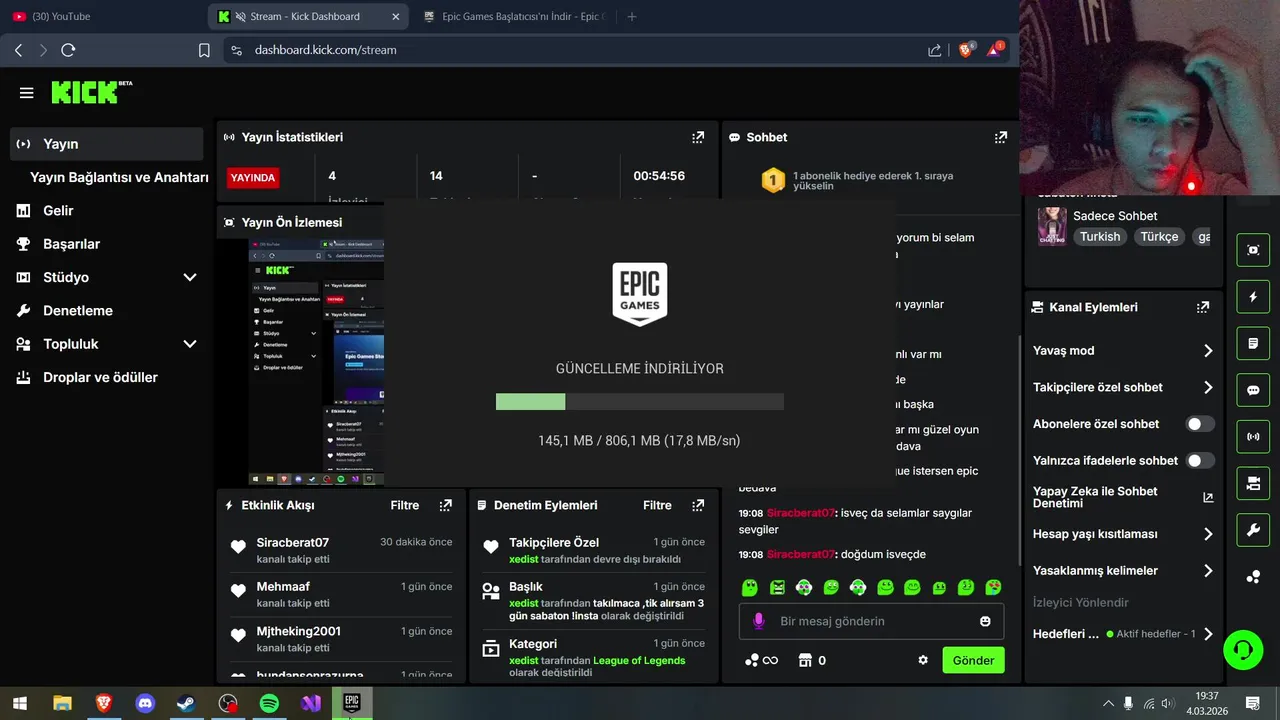Open Yasaklanmış kelimeler options arrow
The image size is (1280, 720).
pos(1208,571)
